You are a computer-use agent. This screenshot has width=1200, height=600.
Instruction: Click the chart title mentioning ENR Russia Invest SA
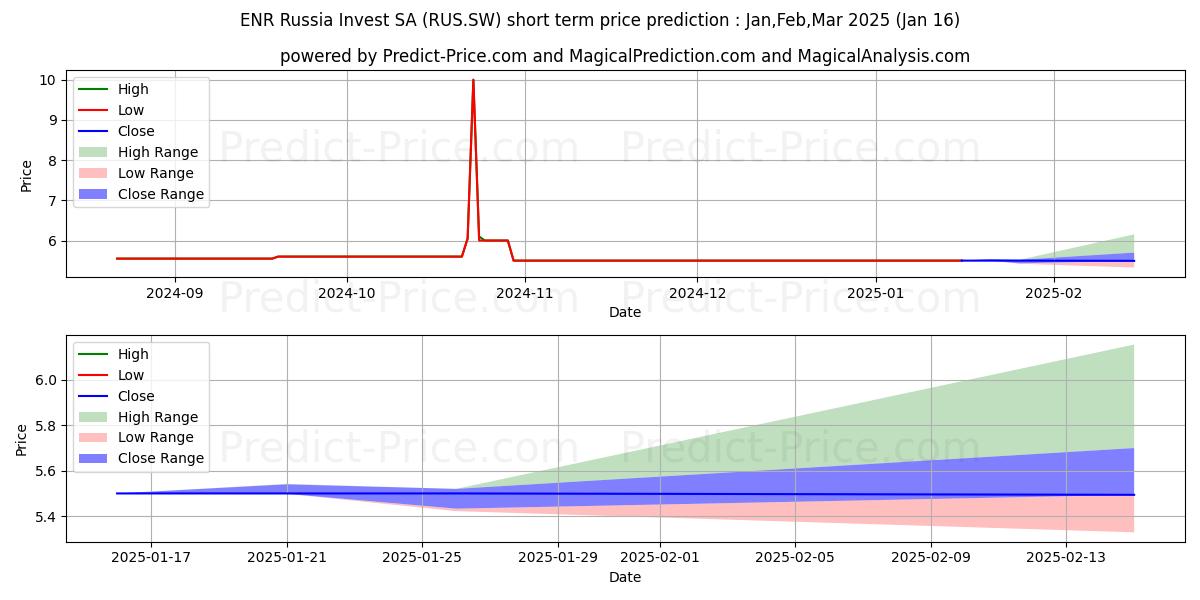point(600,20)
